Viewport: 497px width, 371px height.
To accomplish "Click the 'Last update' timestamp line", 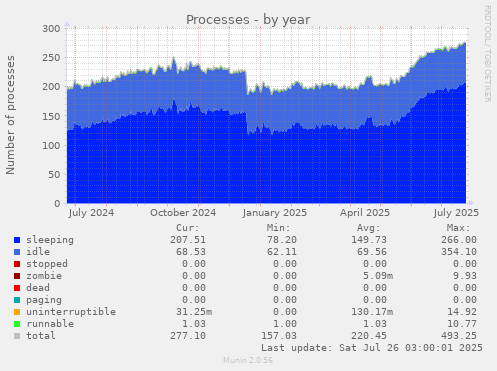I will (x=372, y=348).
